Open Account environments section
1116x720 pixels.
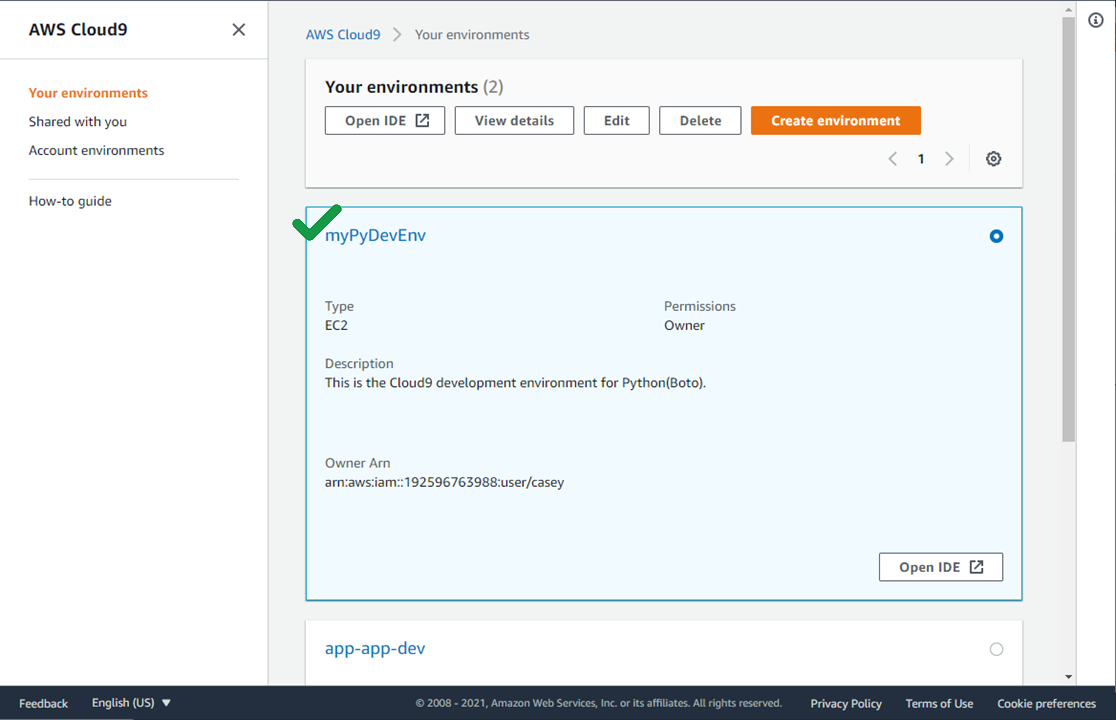tap(96, 150)
